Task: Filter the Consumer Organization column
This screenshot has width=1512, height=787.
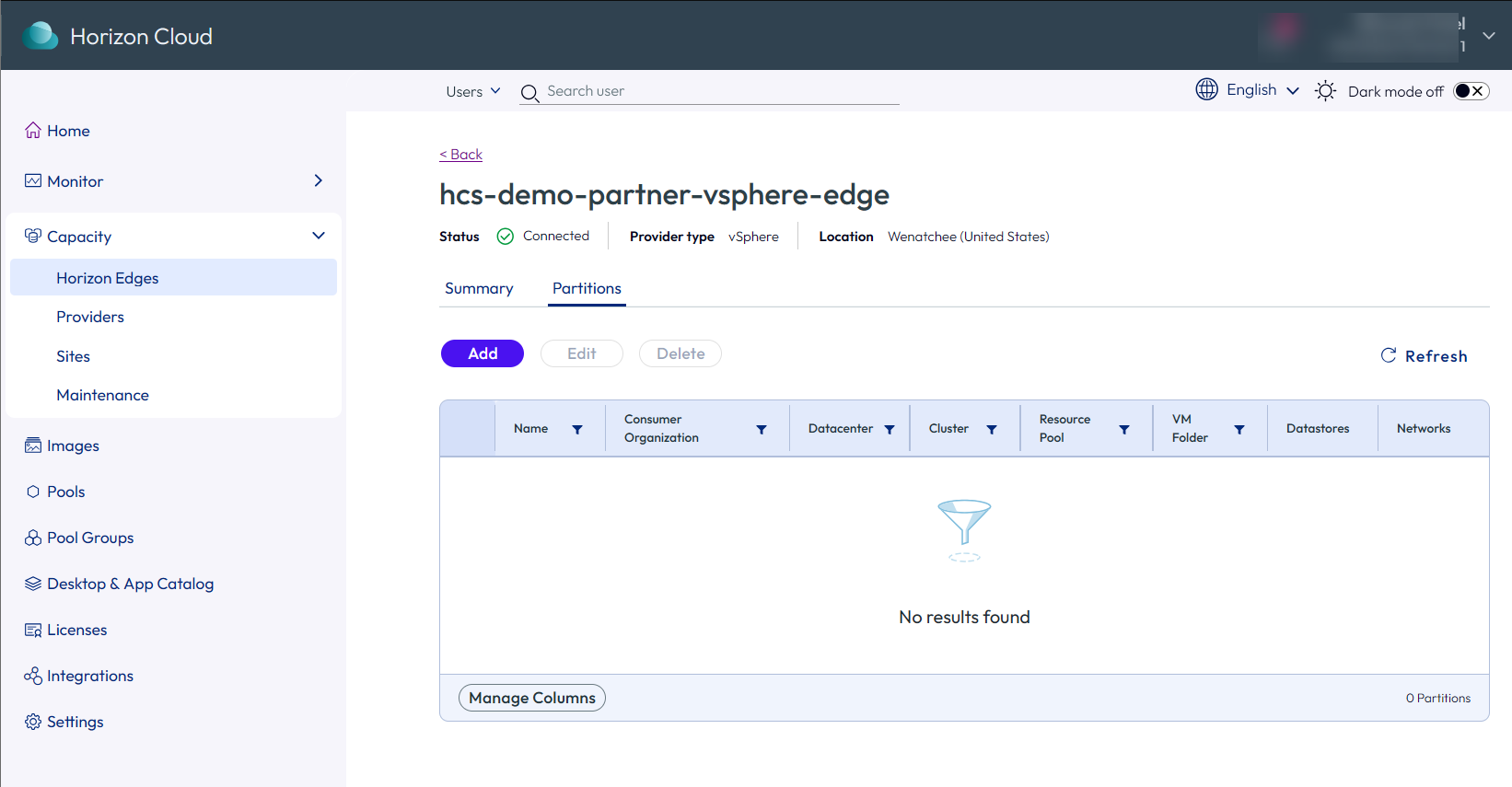Action: [x=762, y=429]
